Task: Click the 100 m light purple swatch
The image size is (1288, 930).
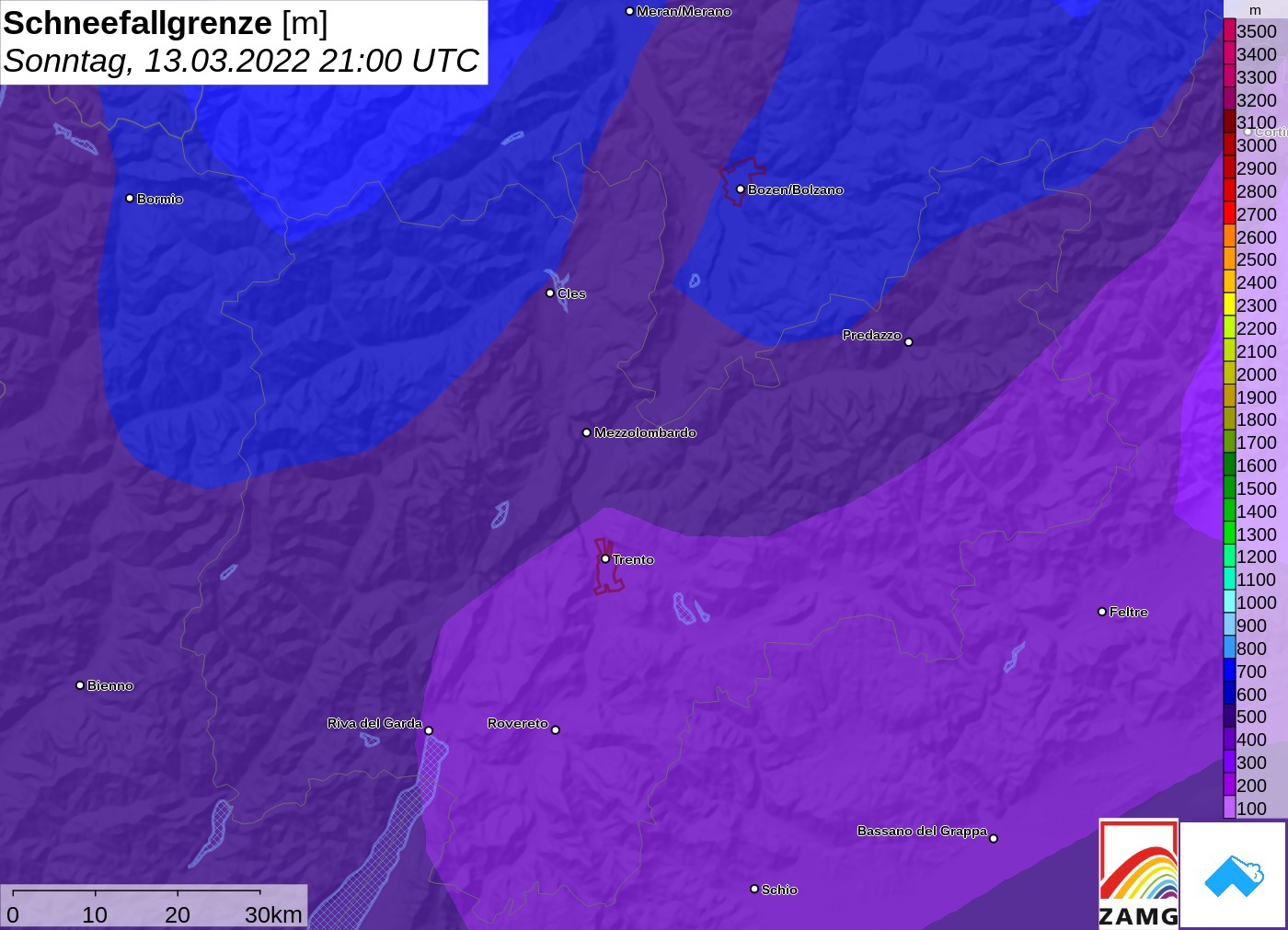Action: [x=1229, y=808]
